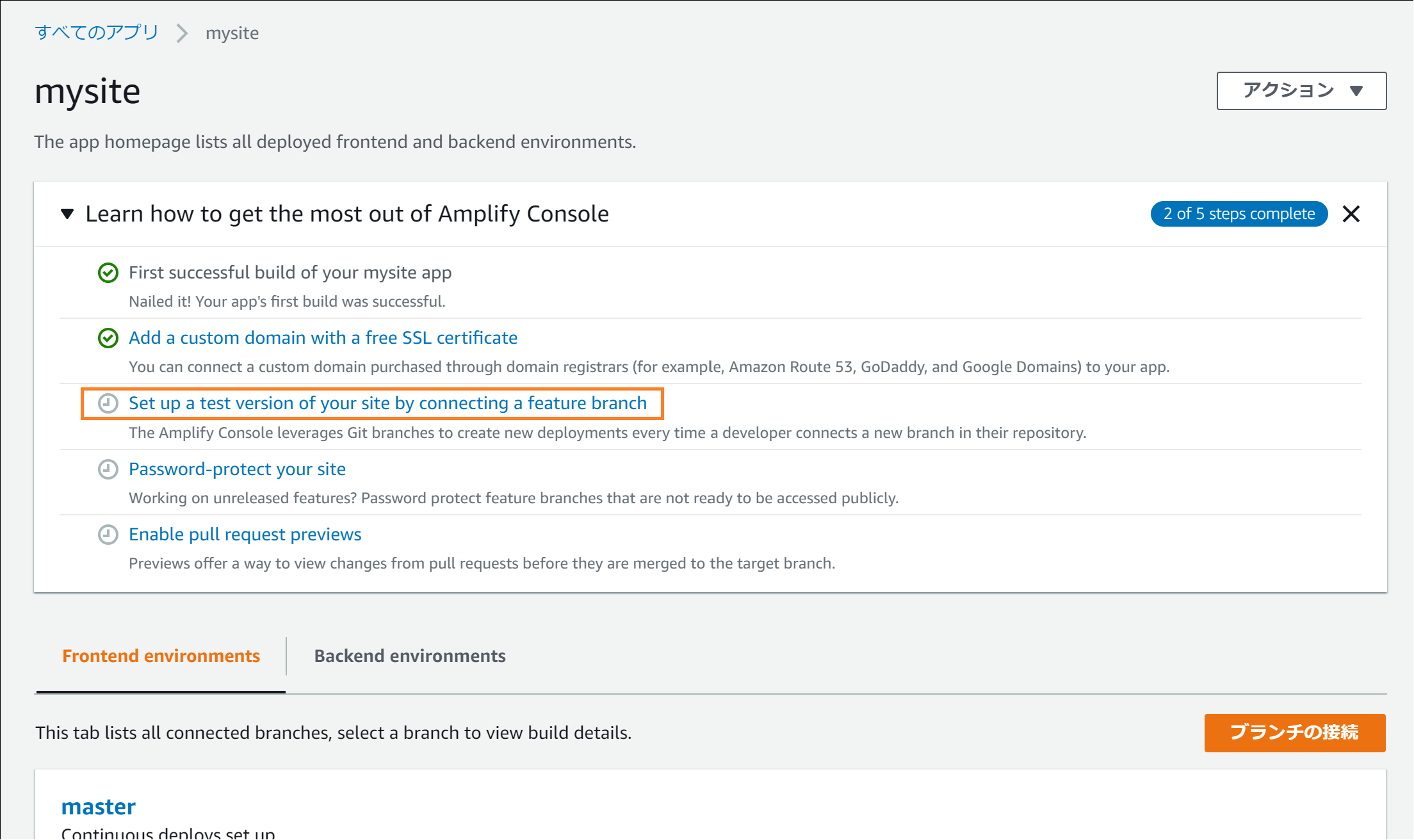Click the green check icon for first successful build
This screenshot has height=840, width=1414.
click(x=108, y=273)
